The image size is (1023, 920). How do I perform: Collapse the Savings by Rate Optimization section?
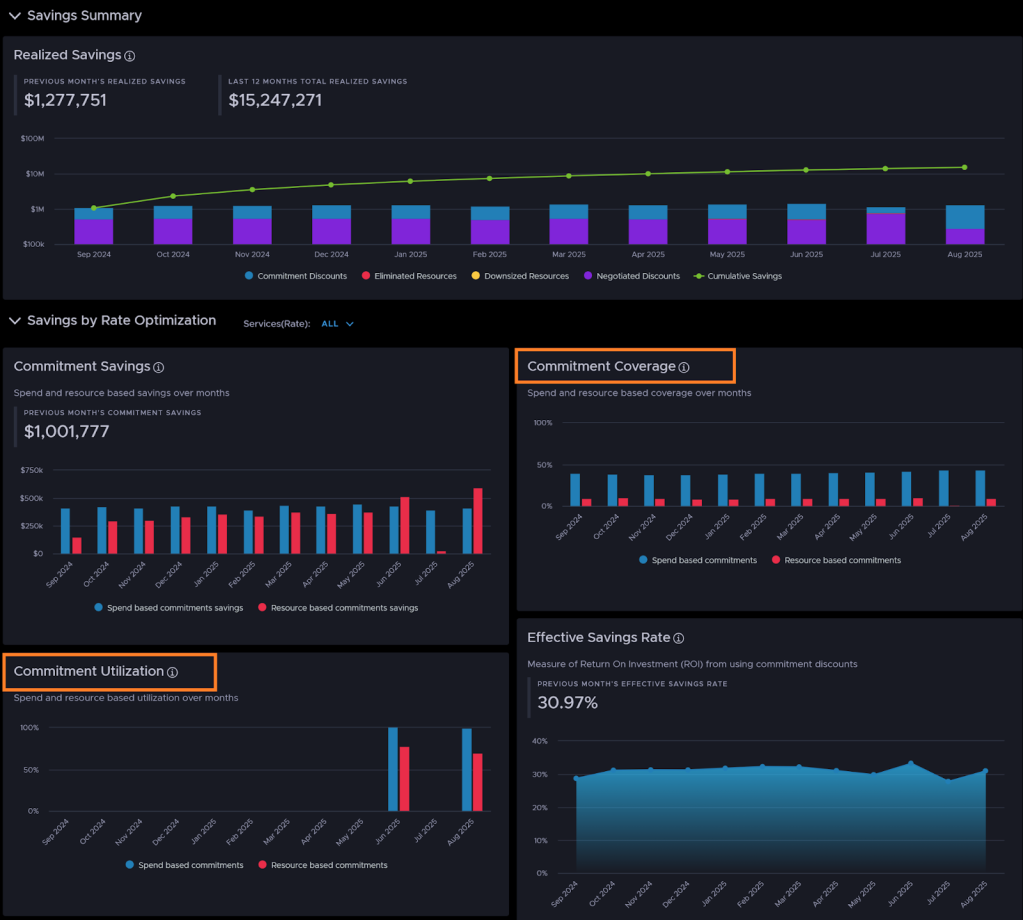click(14, 321)
